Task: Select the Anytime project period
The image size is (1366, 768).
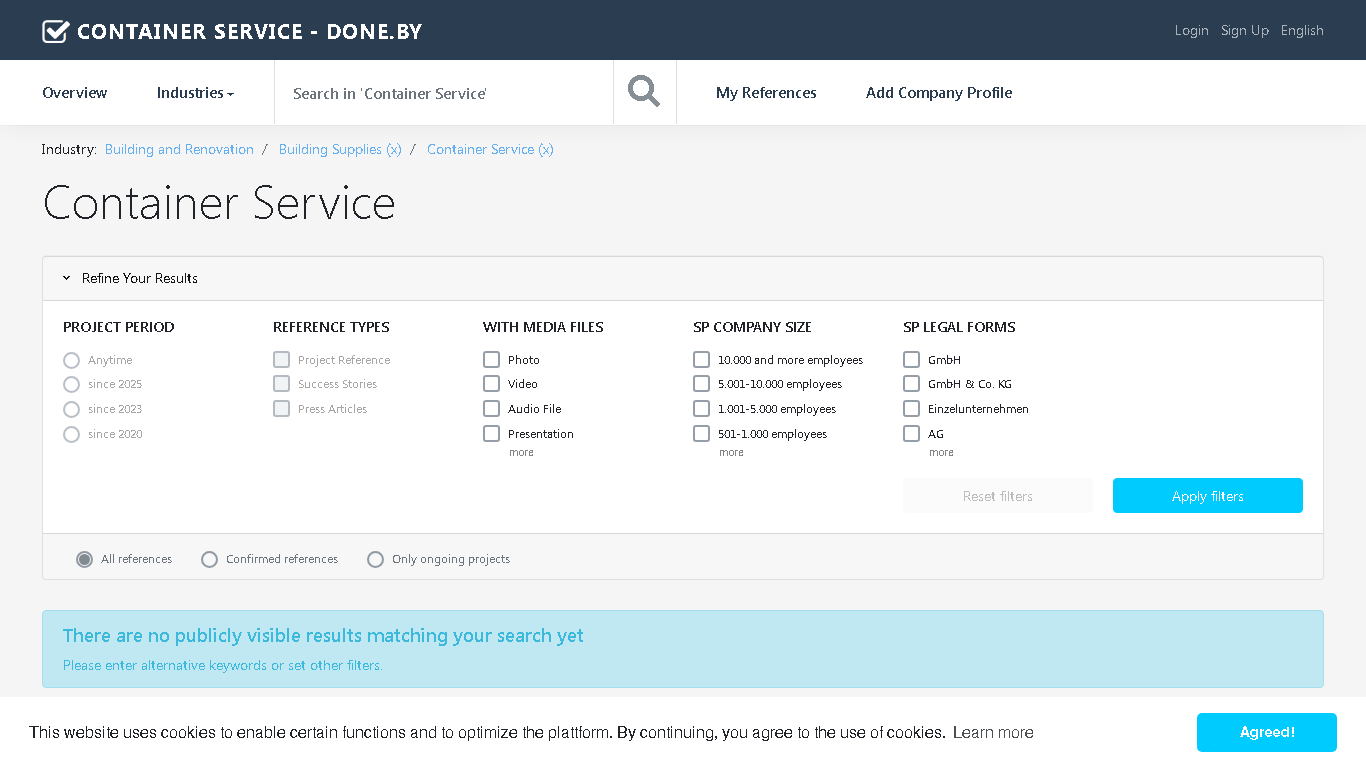Action: pos(71,360)
